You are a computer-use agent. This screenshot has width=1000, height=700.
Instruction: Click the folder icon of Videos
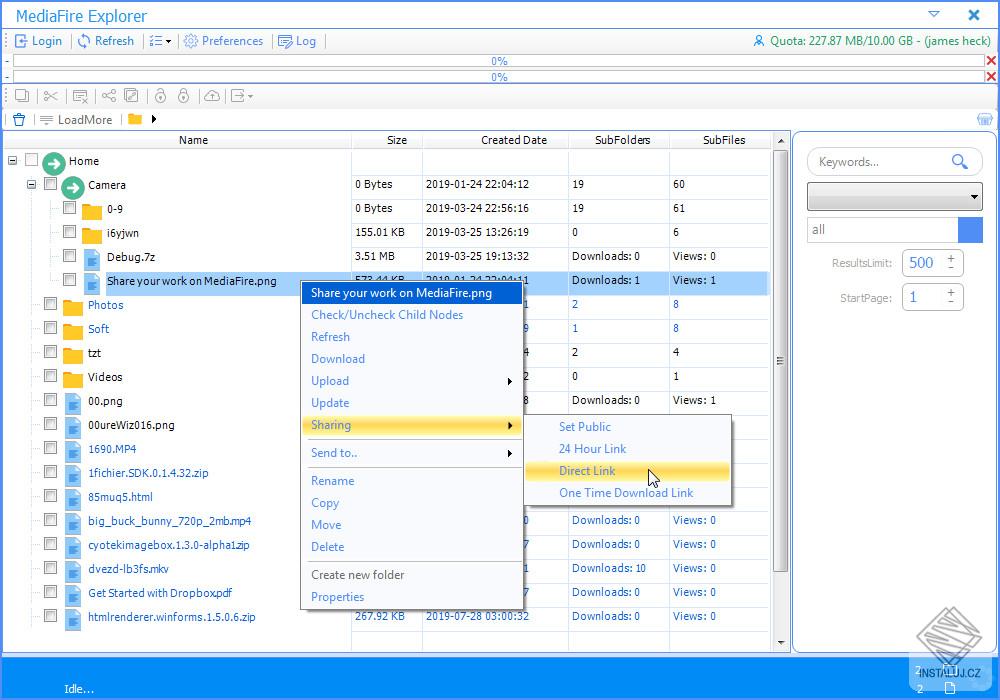pyautogui.click(x=73, y=379)
